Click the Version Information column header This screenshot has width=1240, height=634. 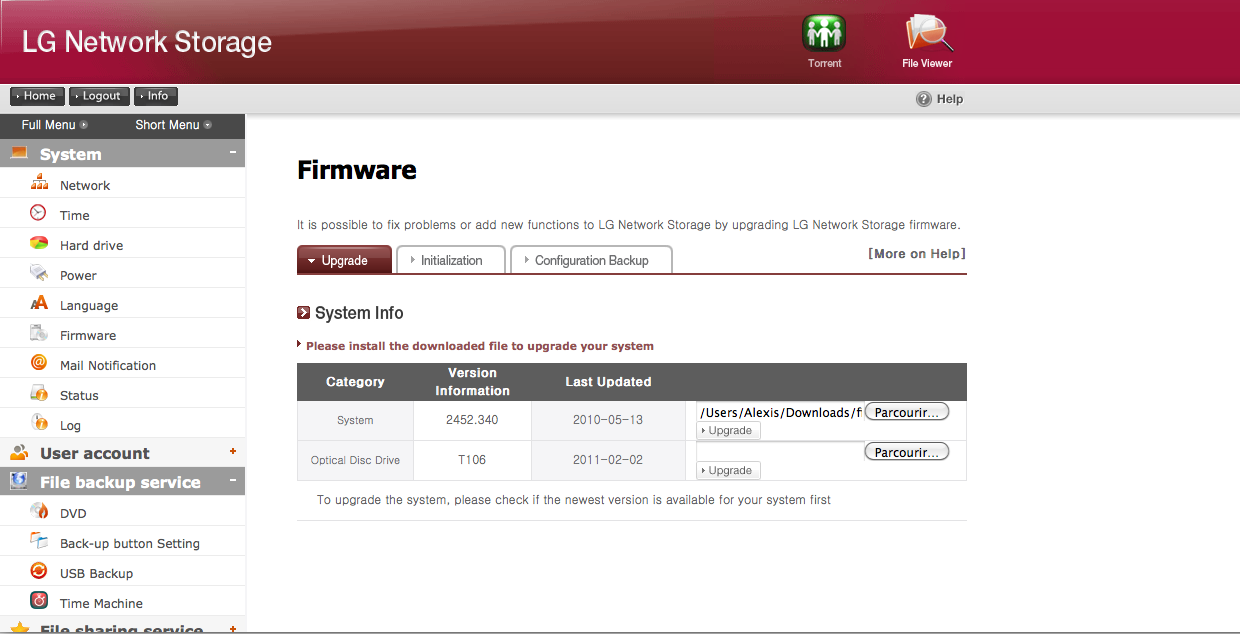[x=472, y=382]
